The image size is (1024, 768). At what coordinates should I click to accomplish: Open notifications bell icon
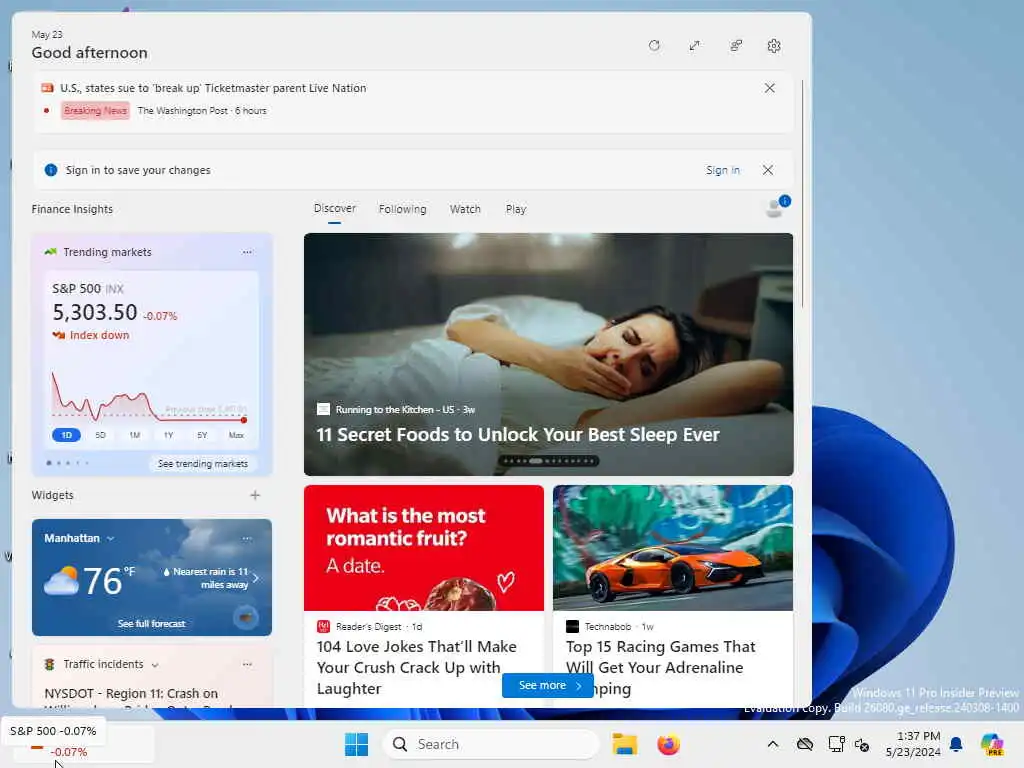pos(956,744)
